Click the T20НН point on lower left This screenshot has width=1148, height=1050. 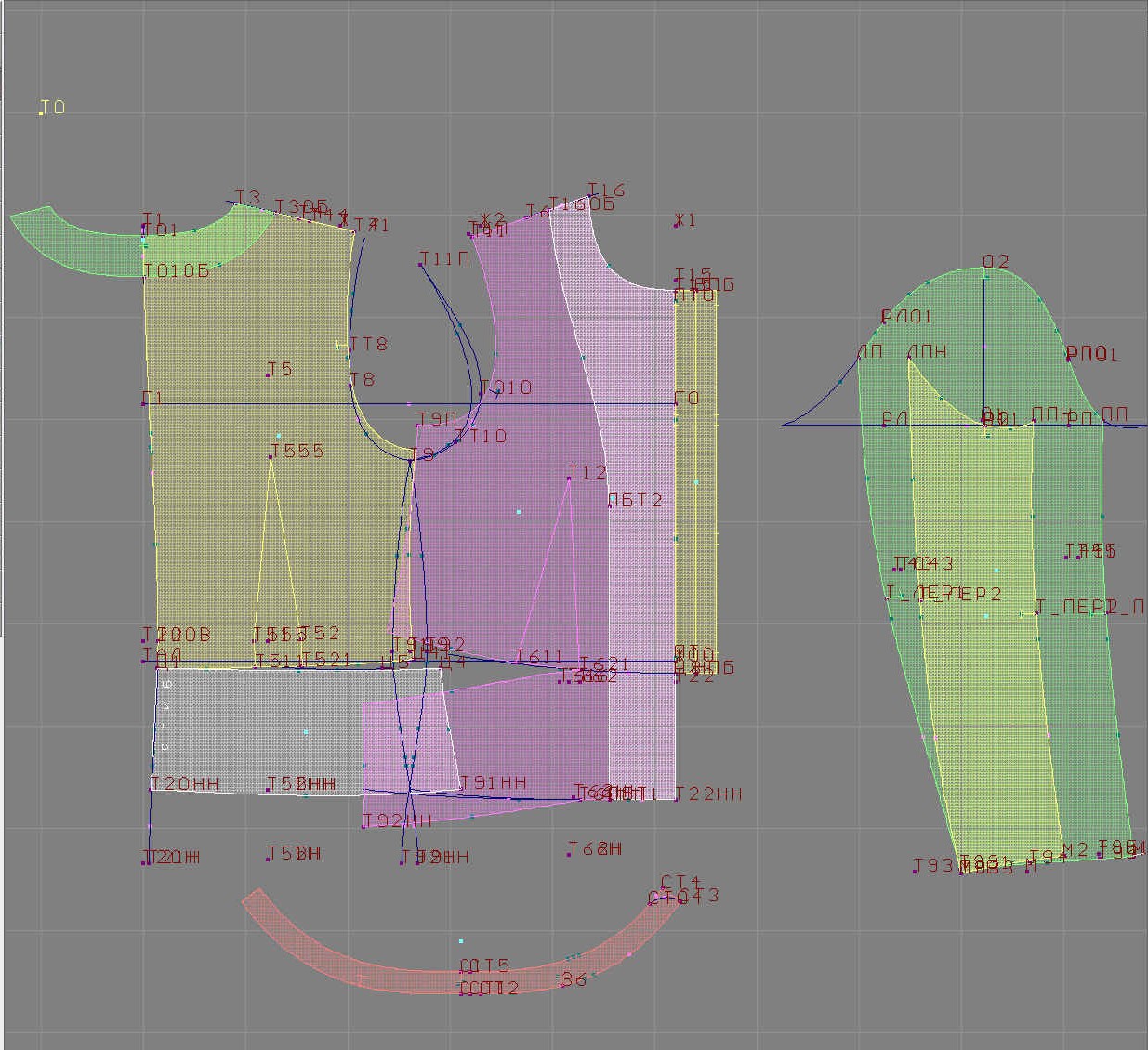click(152, 790)
